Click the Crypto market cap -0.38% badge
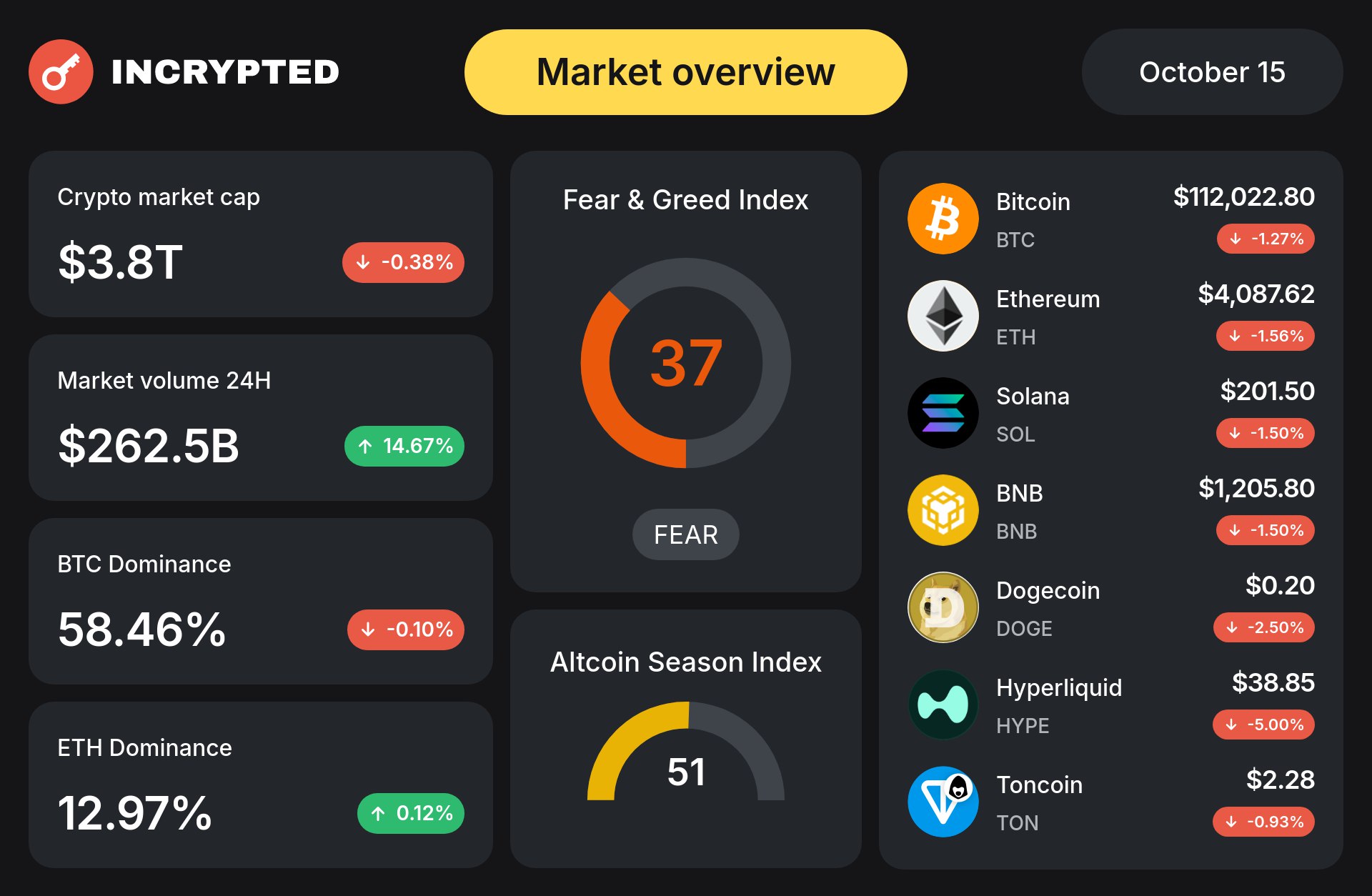The width and height of the screenshot is (1372, 896). (403, 262)
